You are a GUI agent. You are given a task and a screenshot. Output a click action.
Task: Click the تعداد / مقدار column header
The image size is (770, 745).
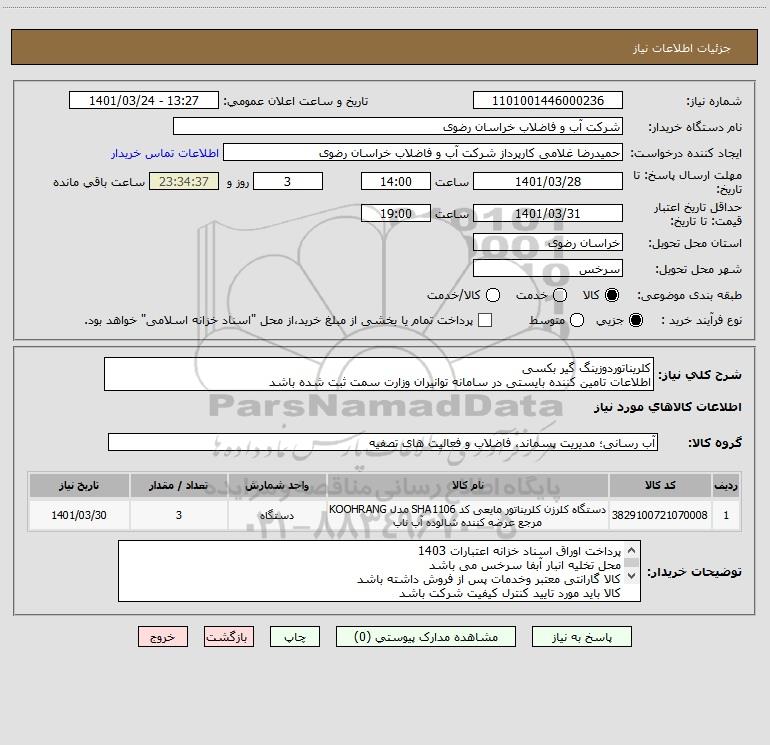tap(179, 485)
